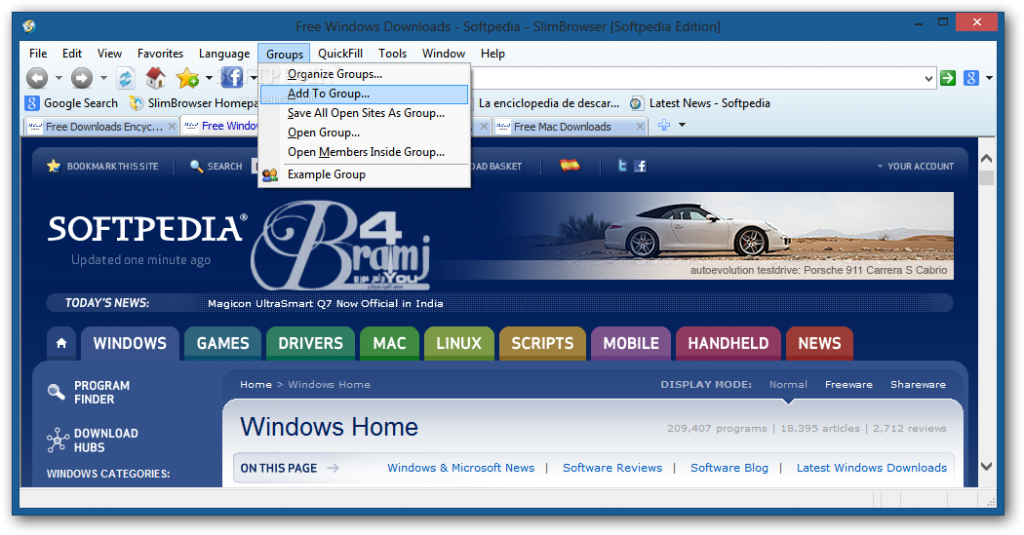Click Software Reviews link
Image resolution: width=1024 pixels, height=535 pixels.
click(613, 468)
